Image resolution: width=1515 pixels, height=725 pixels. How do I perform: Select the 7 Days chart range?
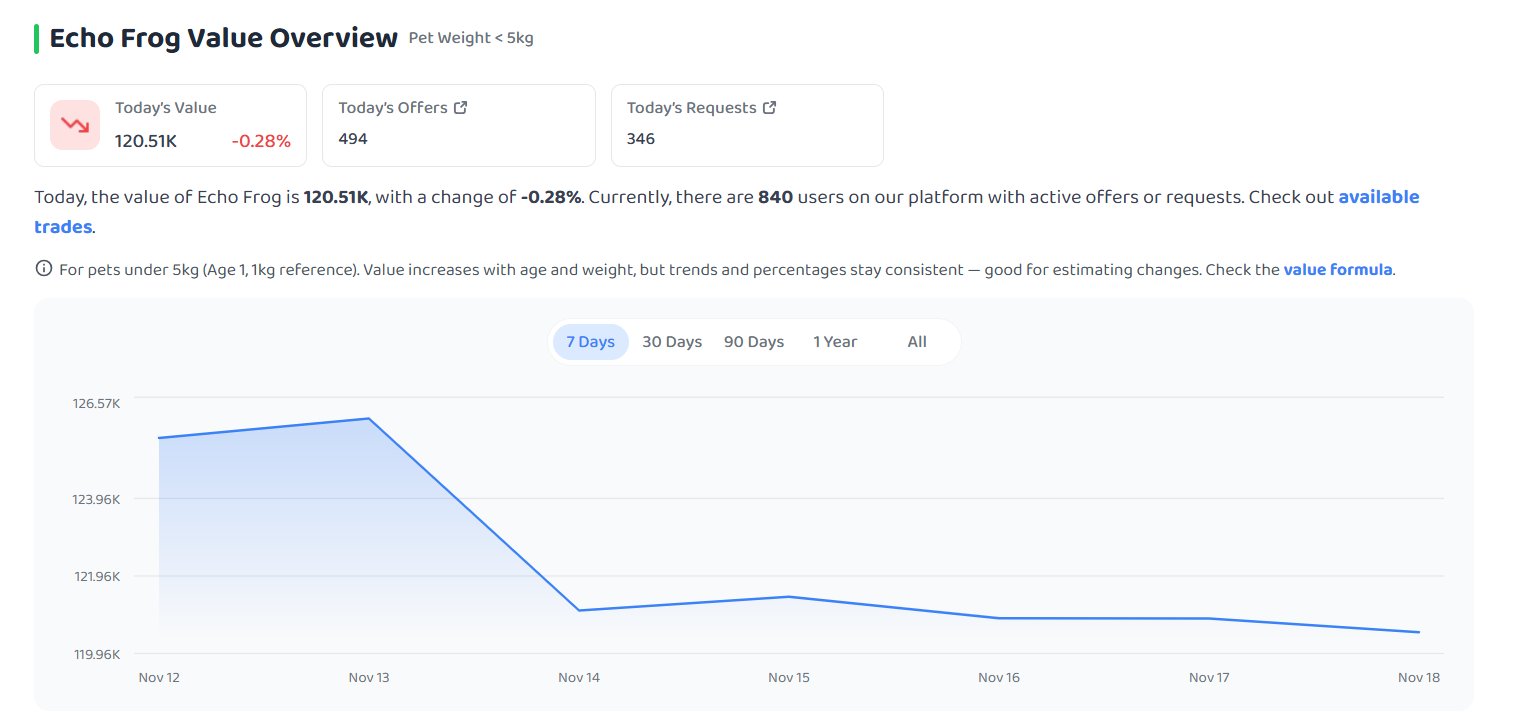coord(590,342)
